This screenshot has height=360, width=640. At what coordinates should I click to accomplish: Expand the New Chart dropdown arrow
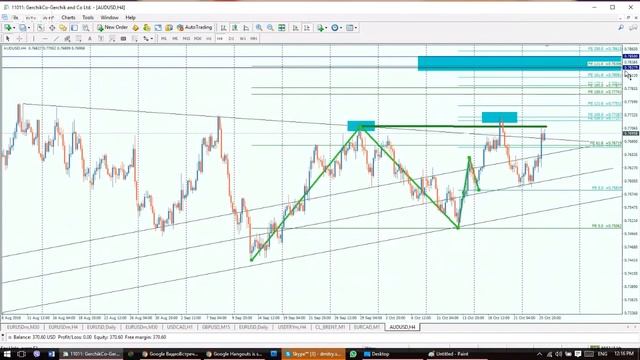click(14, 28)
